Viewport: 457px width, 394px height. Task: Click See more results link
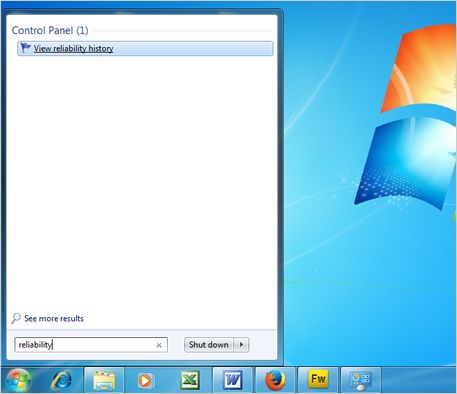(54, 318)
